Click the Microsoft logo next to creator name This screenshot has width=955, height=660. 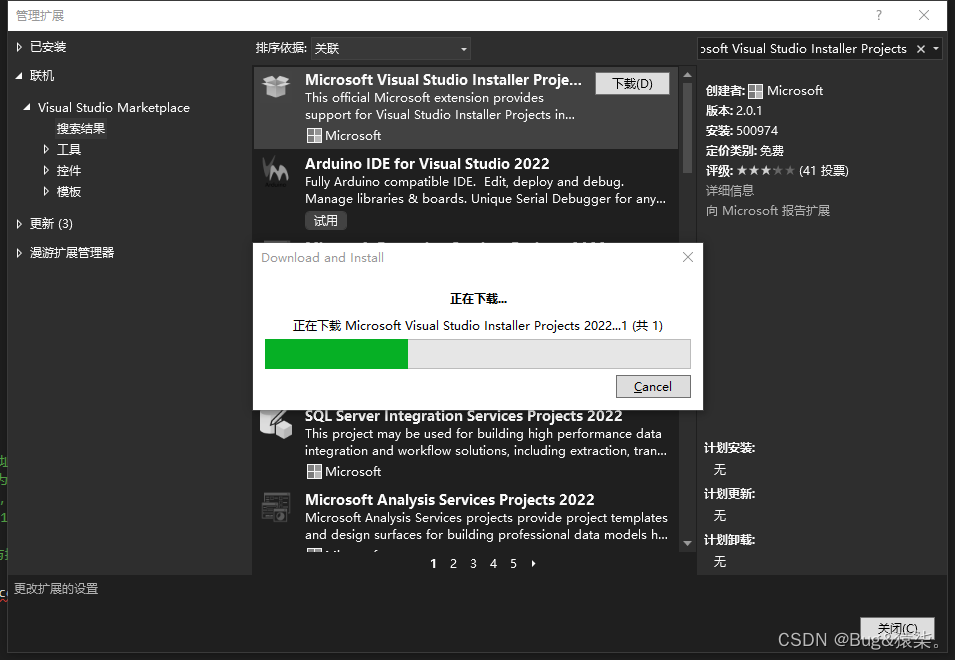click(x=755, y=91)
